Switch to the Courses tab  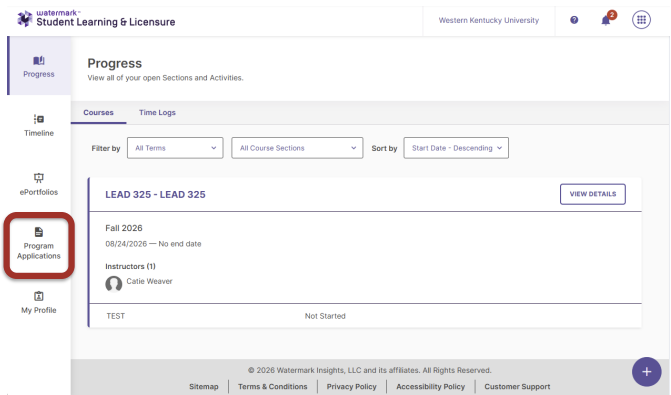coord(98,113)
